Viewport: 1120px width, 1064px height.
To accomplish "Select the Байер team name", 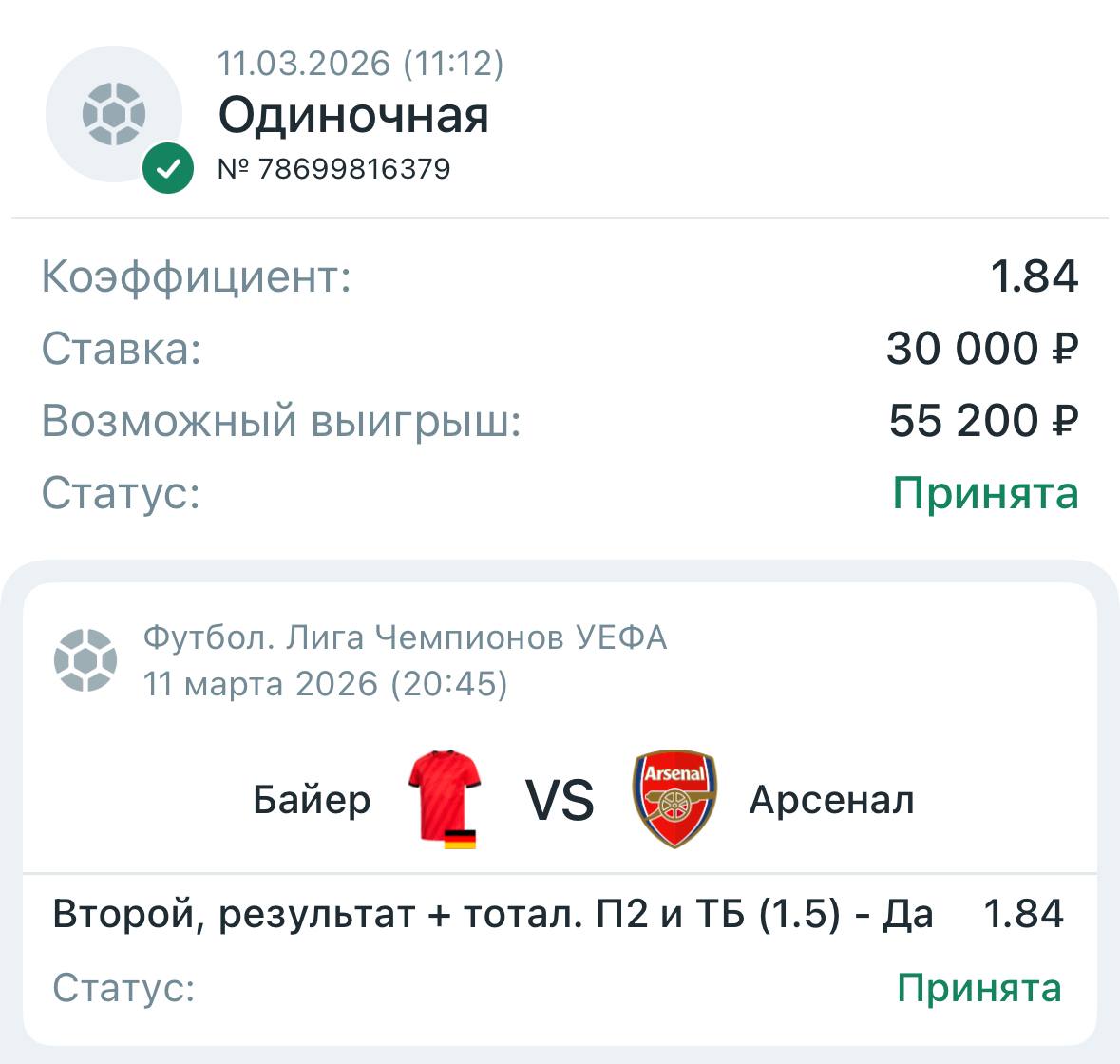I will click(312, 800).
